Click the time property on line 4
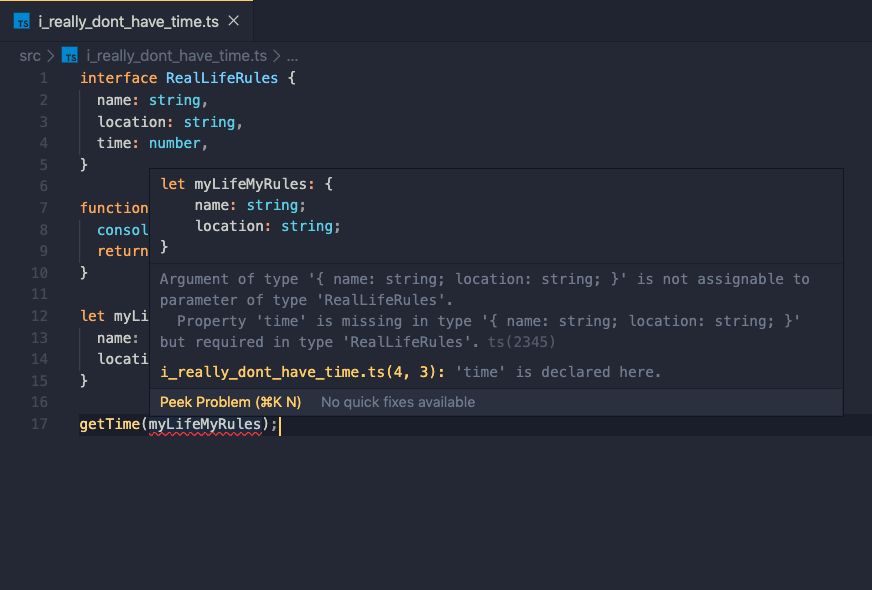Viewport: 872px width, 590px height. (x=117, y=143)
